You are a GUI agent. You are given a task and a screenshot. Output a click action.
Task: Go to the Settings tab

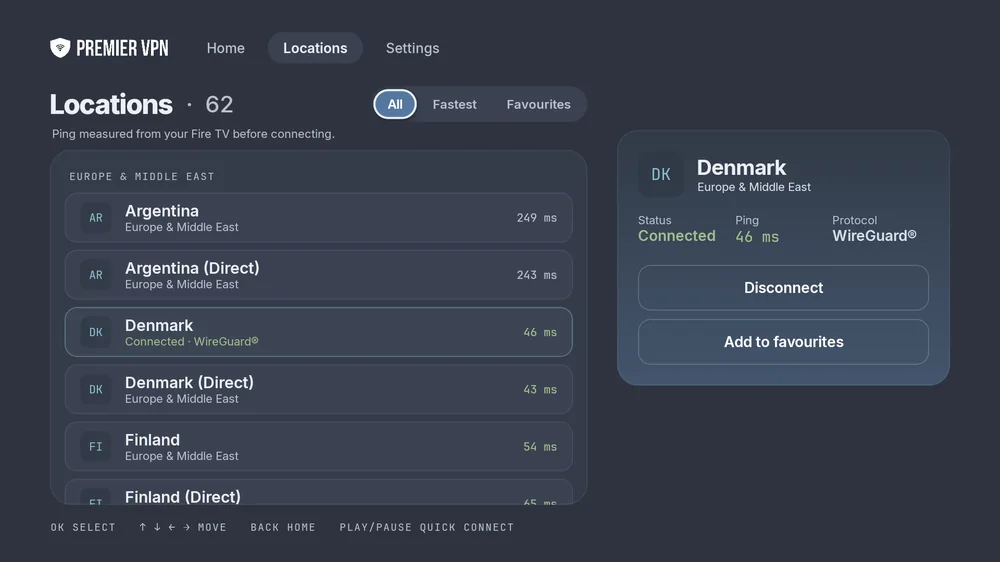[x=412, y=48]
